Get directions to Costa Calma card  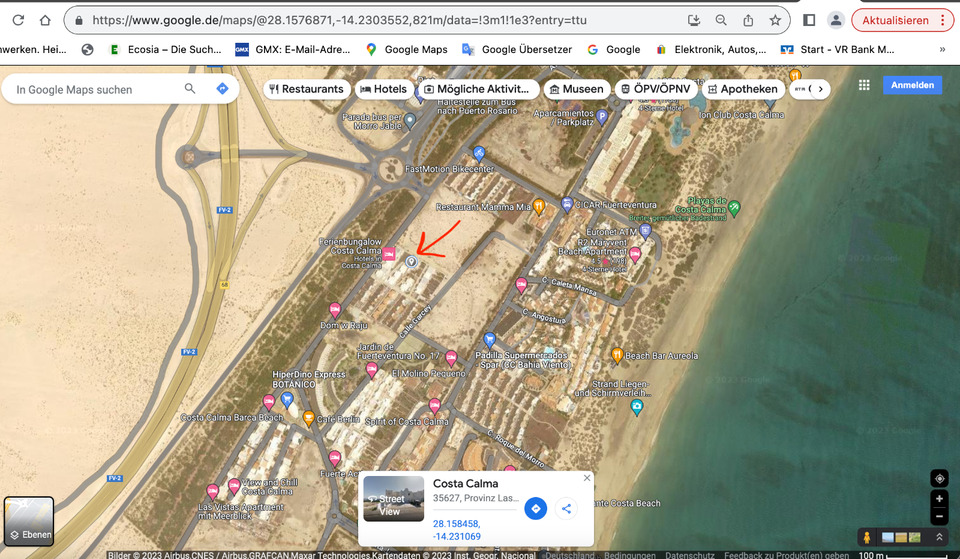pos(535,508)
